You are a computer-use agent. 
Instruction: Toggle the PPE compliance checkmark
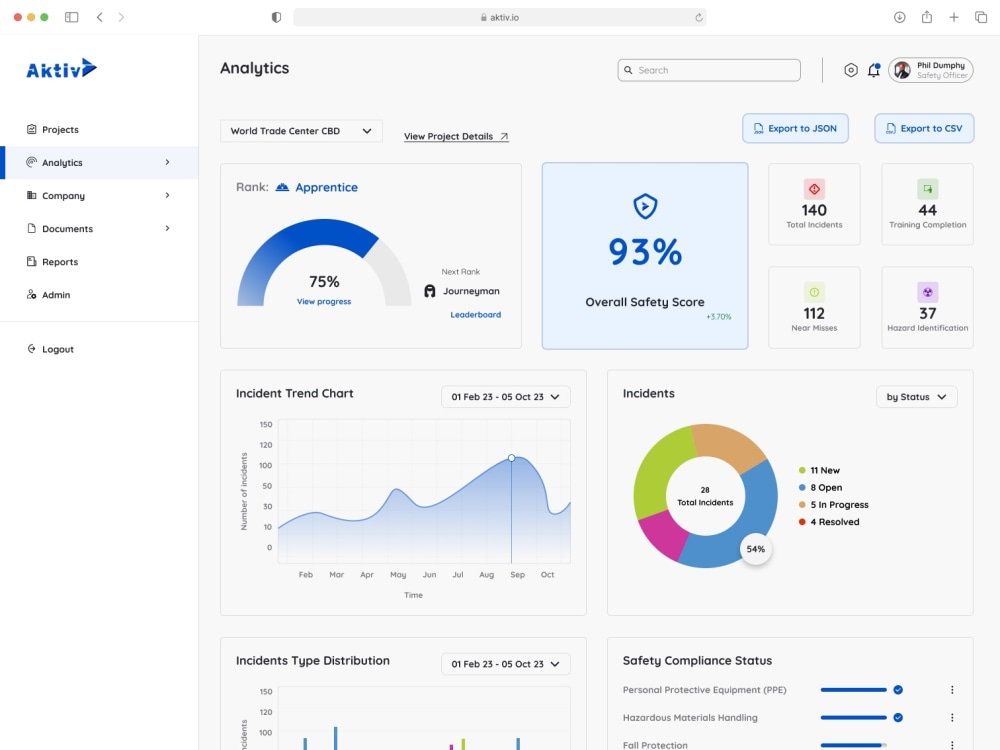pos(898,689)
